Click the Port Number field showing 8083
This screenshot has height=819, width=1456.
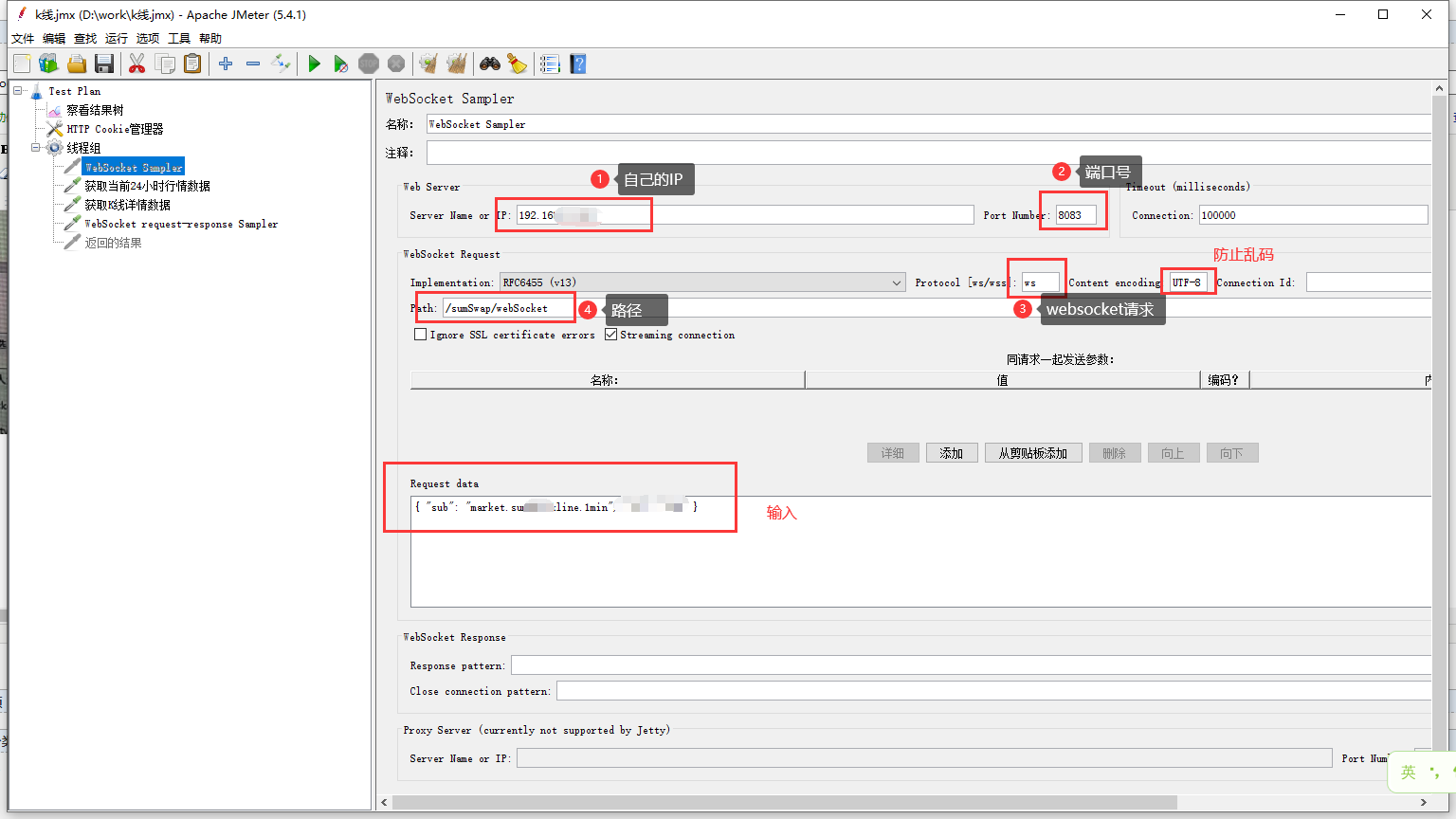coord(1077,215)
